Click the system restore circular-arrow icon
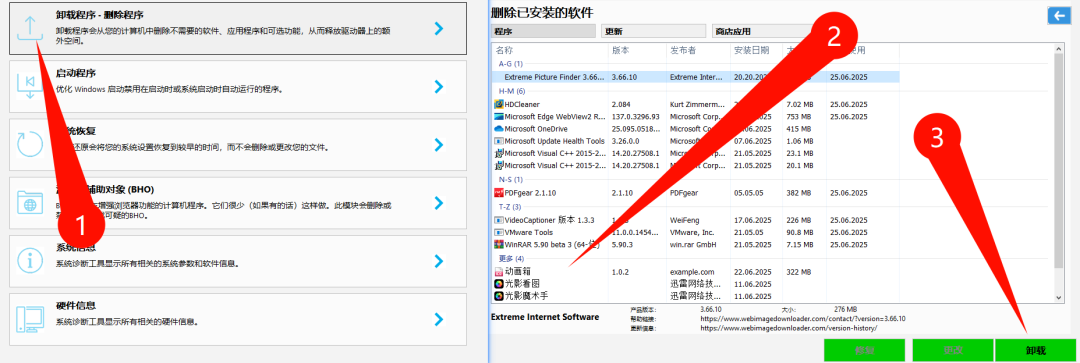Screen dimensions: 1080x363 (29, 145)
